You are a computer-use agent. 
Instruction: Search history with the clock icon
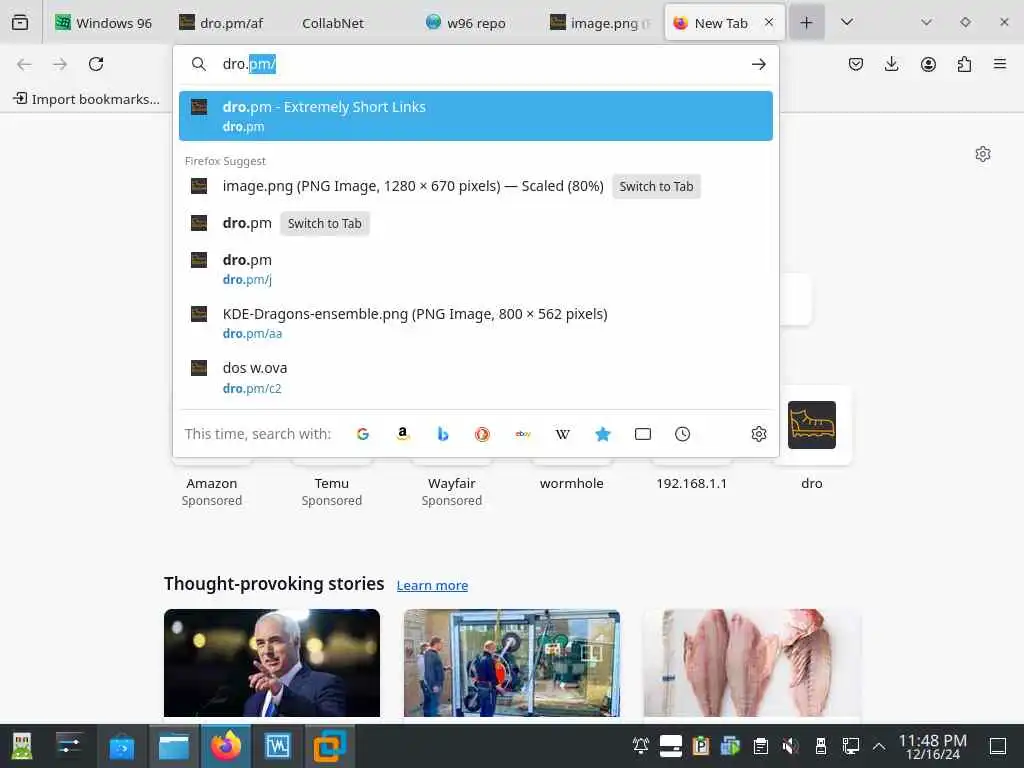tap(682, 434)
